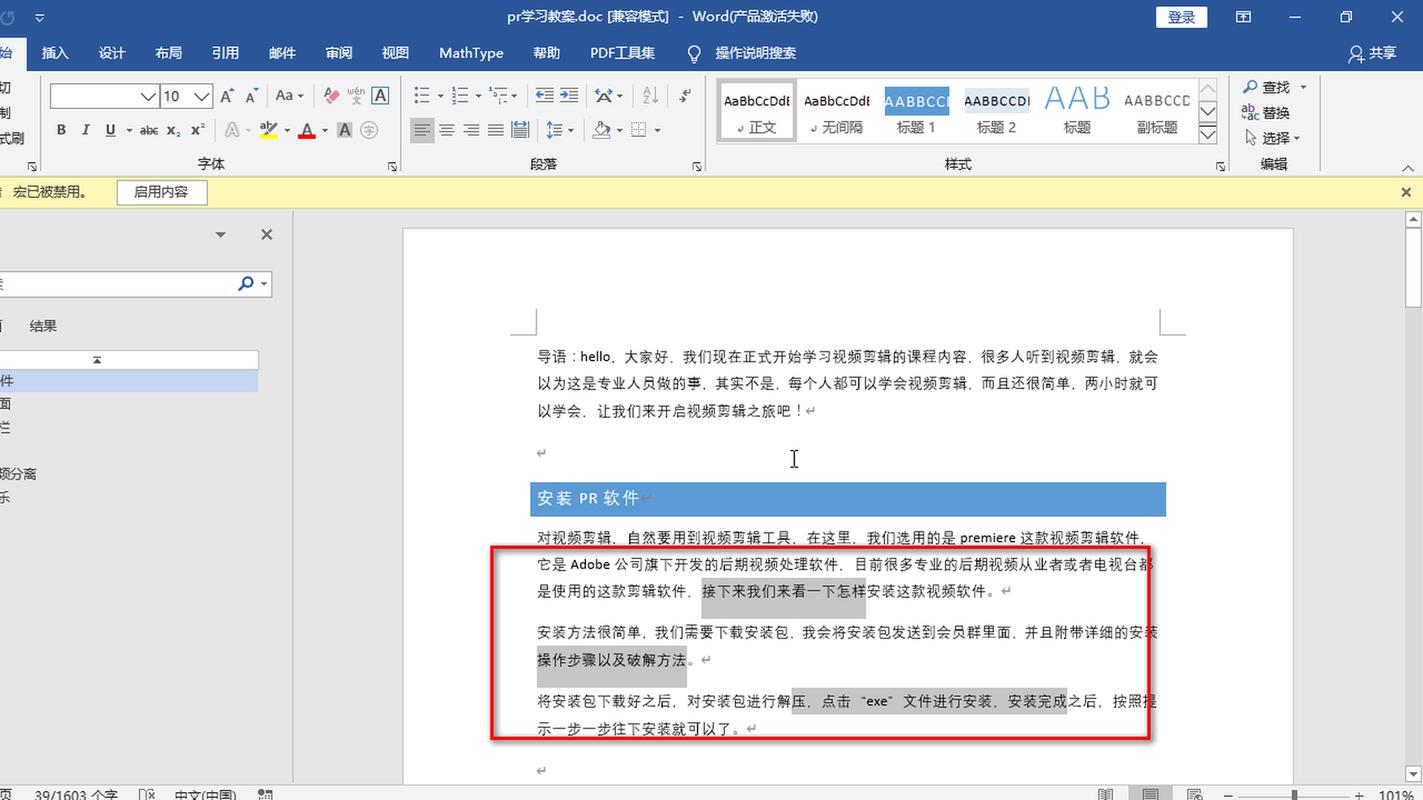The height and width of the screenshot is (800, 1423).
Task: Open PDF工具集 tab
Action: [622, 53]
